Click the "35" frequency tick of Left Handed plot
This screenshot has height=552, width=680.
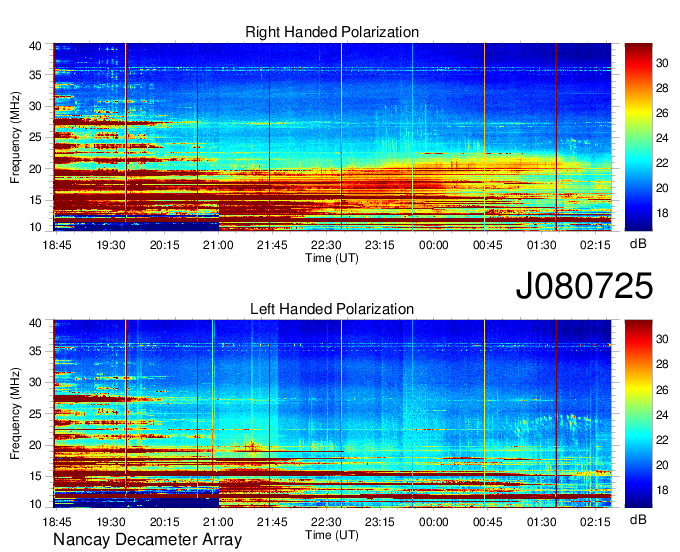click(35, 351)
